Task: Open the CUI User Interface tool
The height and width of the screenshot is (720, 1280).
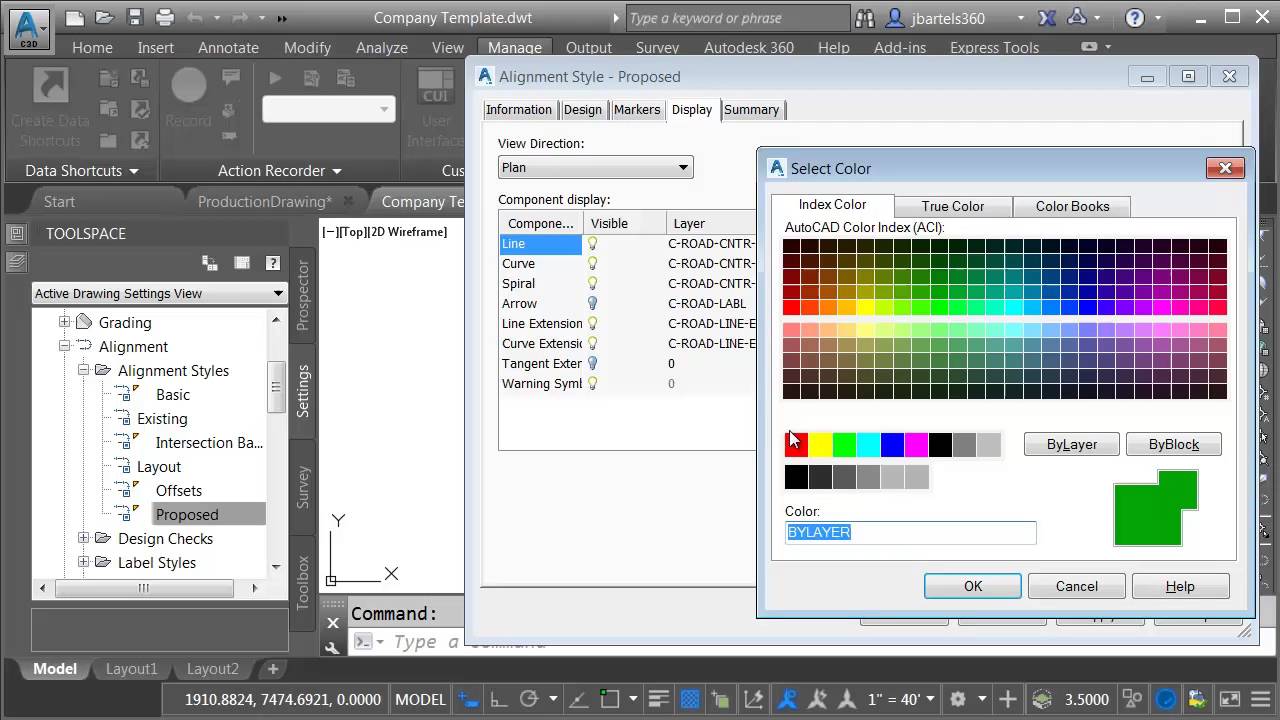Action: 435,108
